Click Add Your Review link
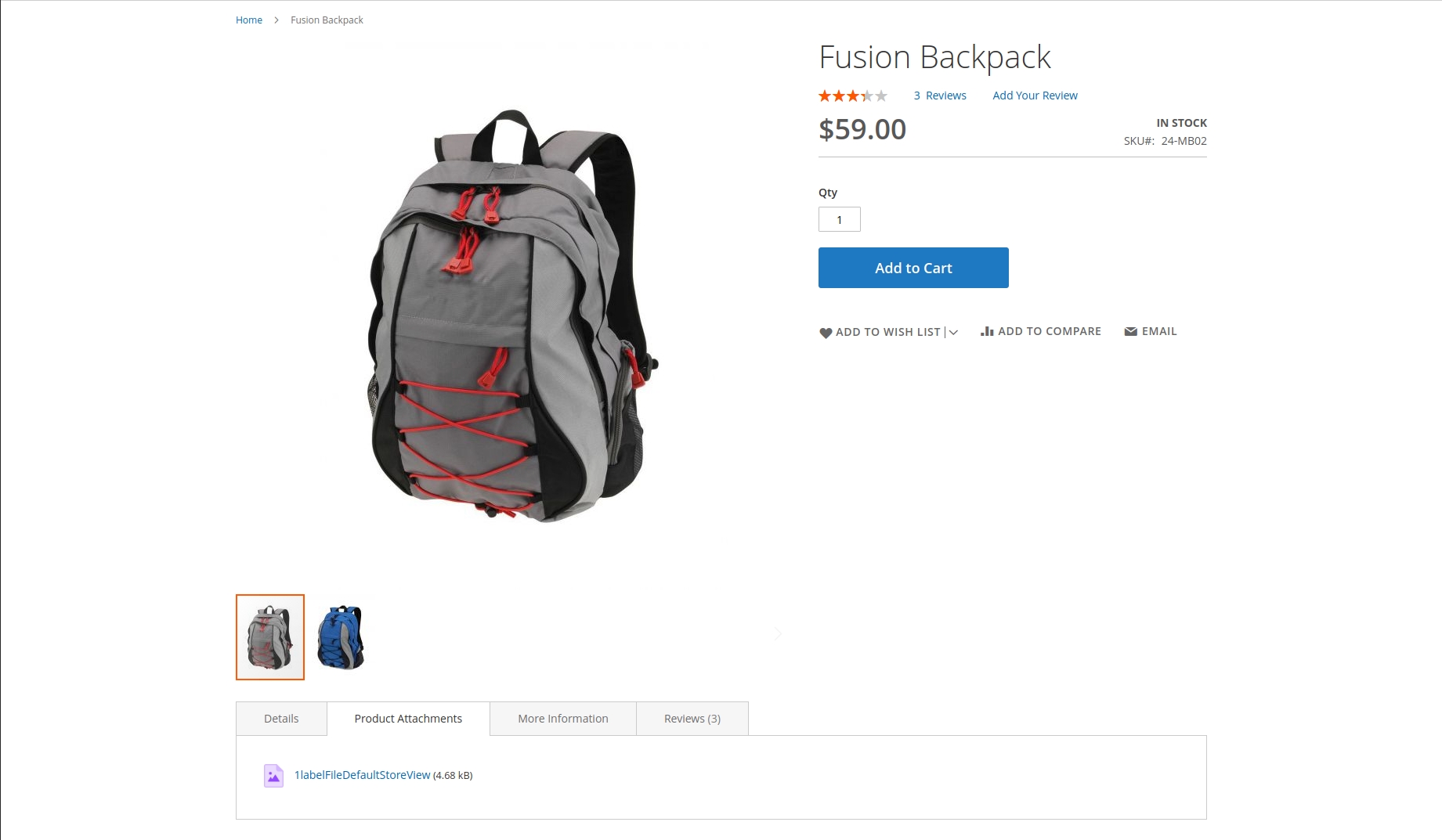This screenshot has height=840, width=1442. click(x=1035, y=96)
